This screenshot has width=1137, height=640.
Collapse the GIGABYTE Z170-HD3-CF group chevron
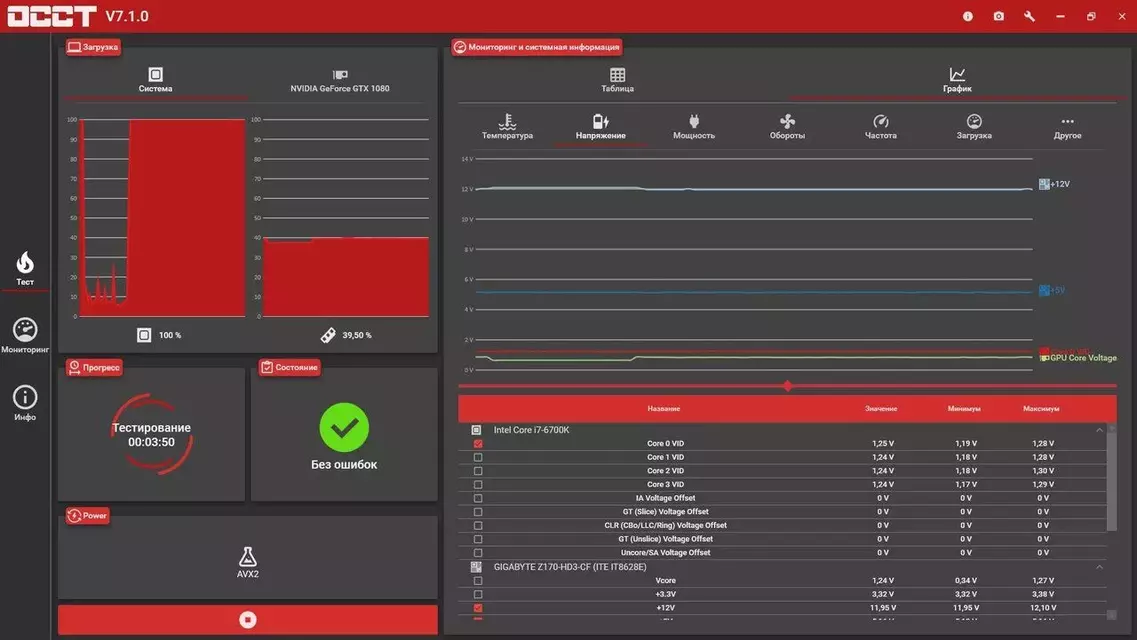(1099, 567)
